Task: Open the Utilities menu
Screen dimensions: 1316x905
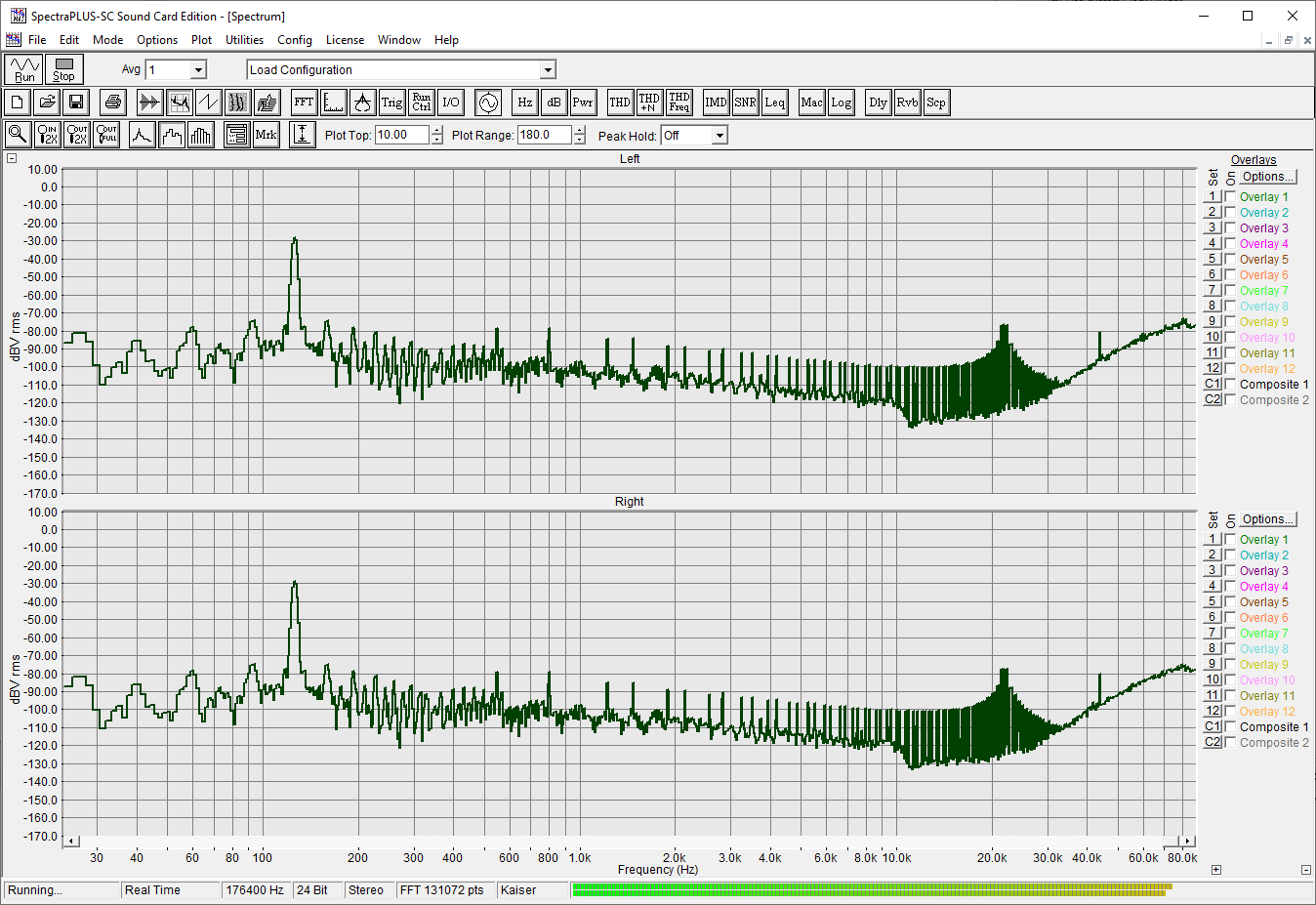Action: (244, 40)
